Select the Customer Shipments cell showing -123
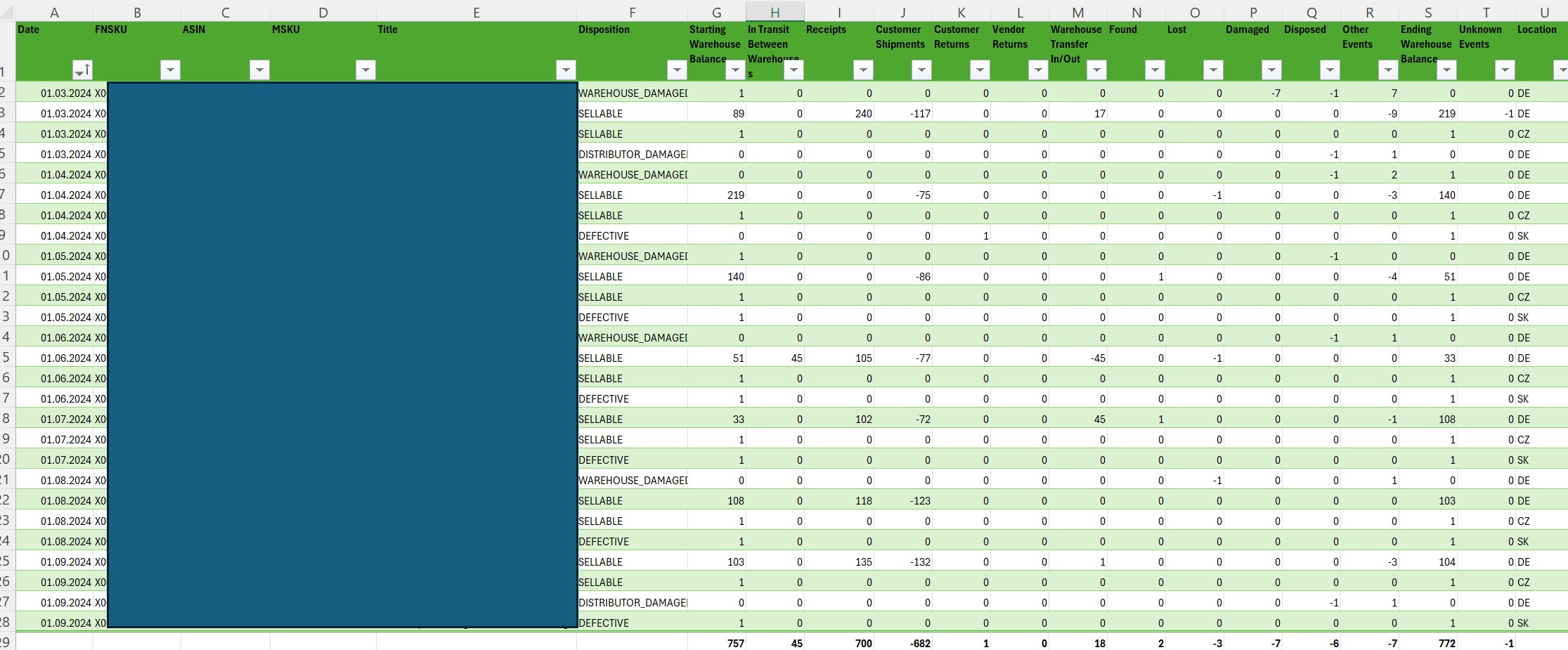 903,500
